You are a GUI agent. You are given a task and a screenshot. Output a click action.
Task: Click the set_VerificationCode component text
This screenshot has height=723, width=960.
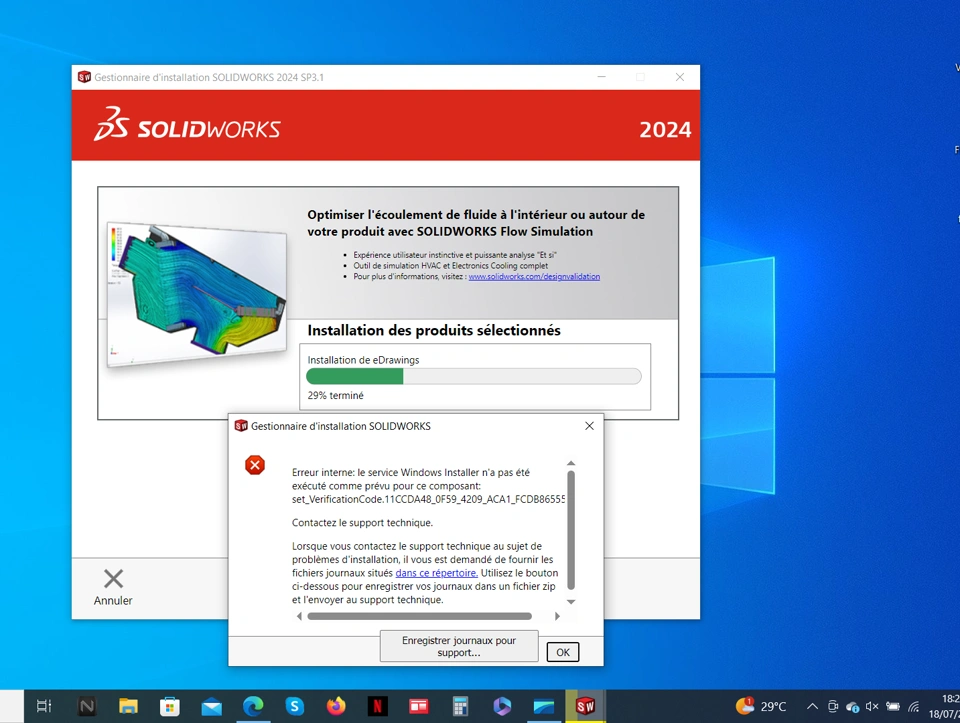click(429, 500)
